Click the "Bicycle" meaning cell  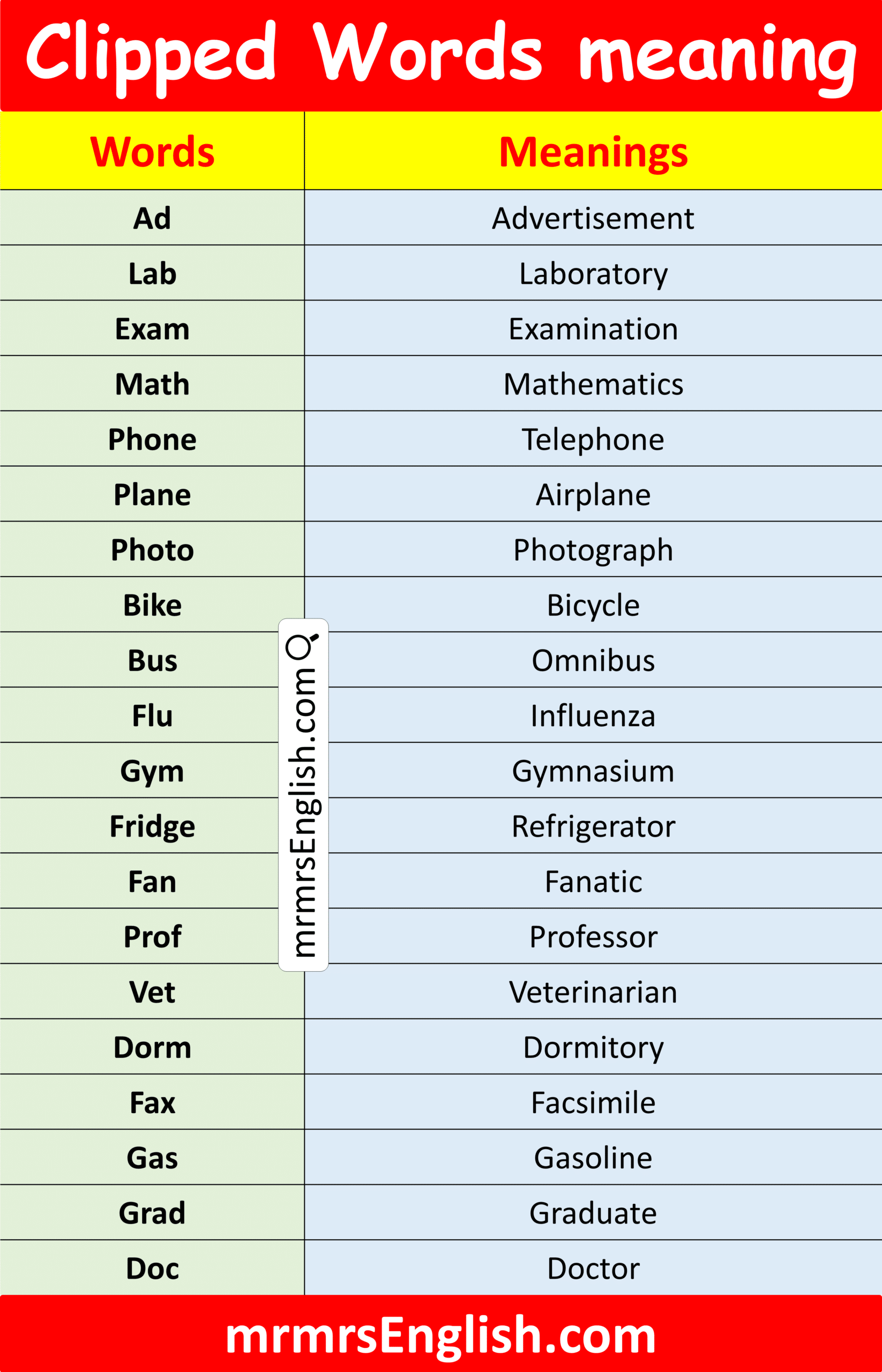point(593,605)
